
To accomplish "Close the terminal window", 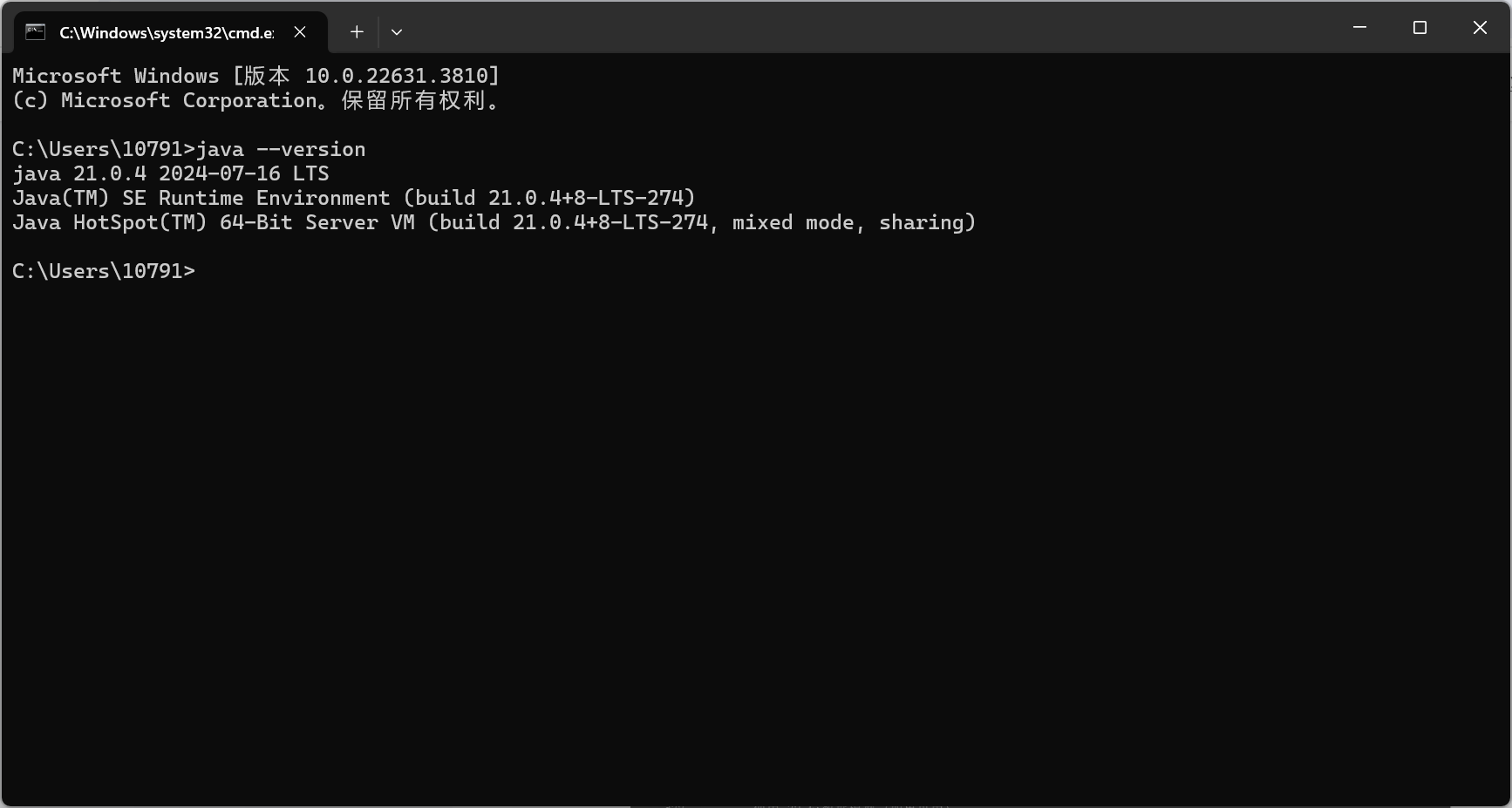I will [x=1480, y=28].
